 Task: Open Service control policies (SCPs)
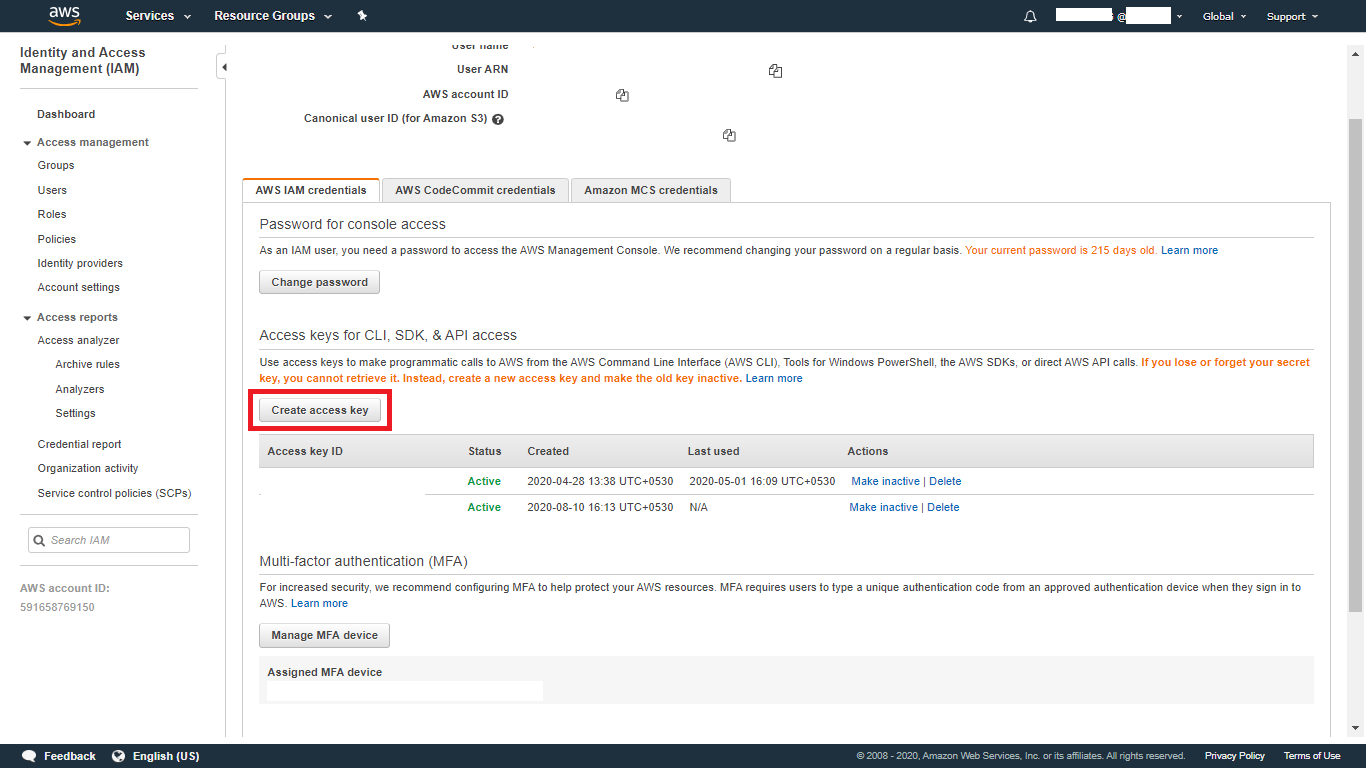[x=114, y=493]
